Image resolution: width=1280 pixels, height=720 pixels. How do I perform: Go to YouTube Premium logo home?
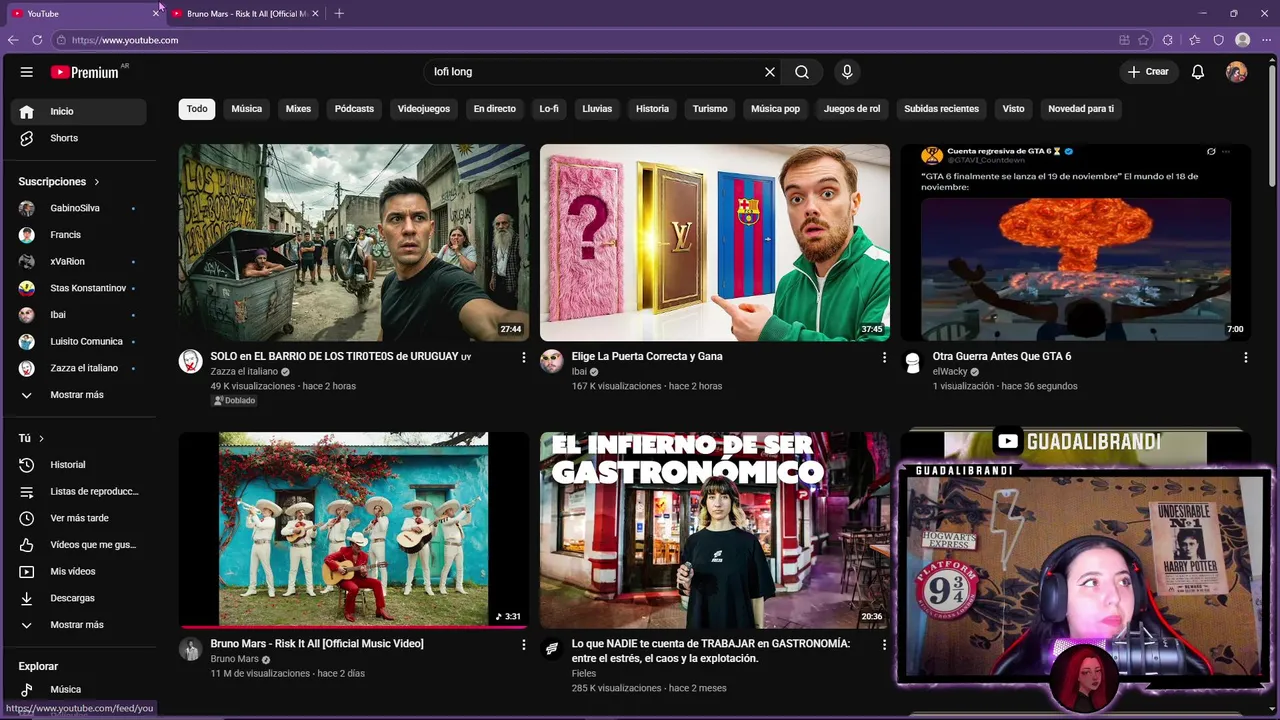click(x=85, y=72)
